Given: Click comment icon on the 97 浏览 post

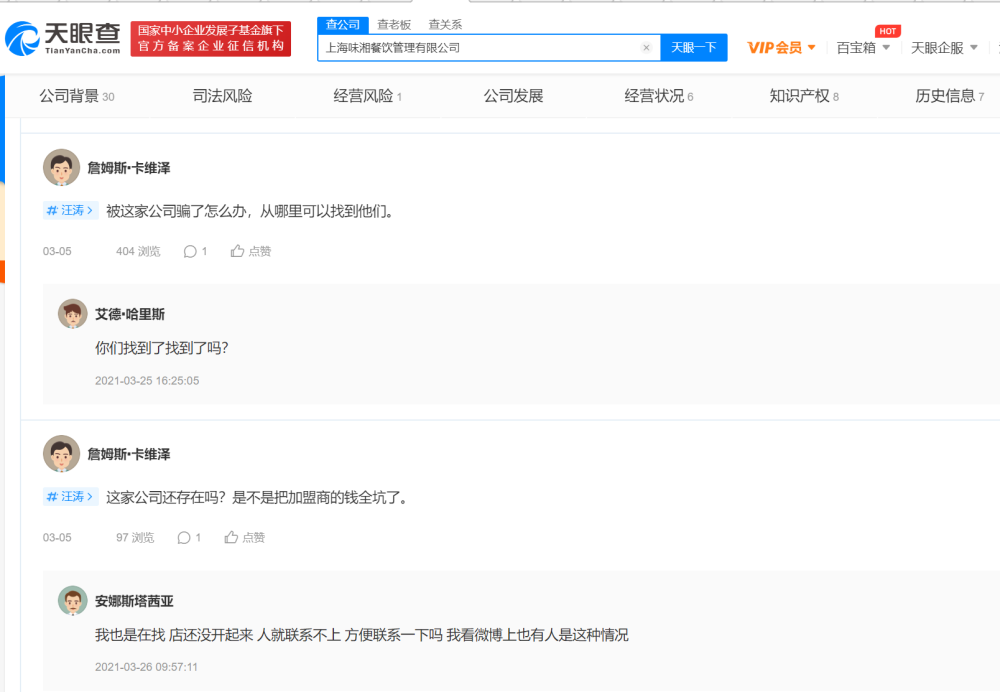Looking at the screenshot, I should click(x=184, y=538).
